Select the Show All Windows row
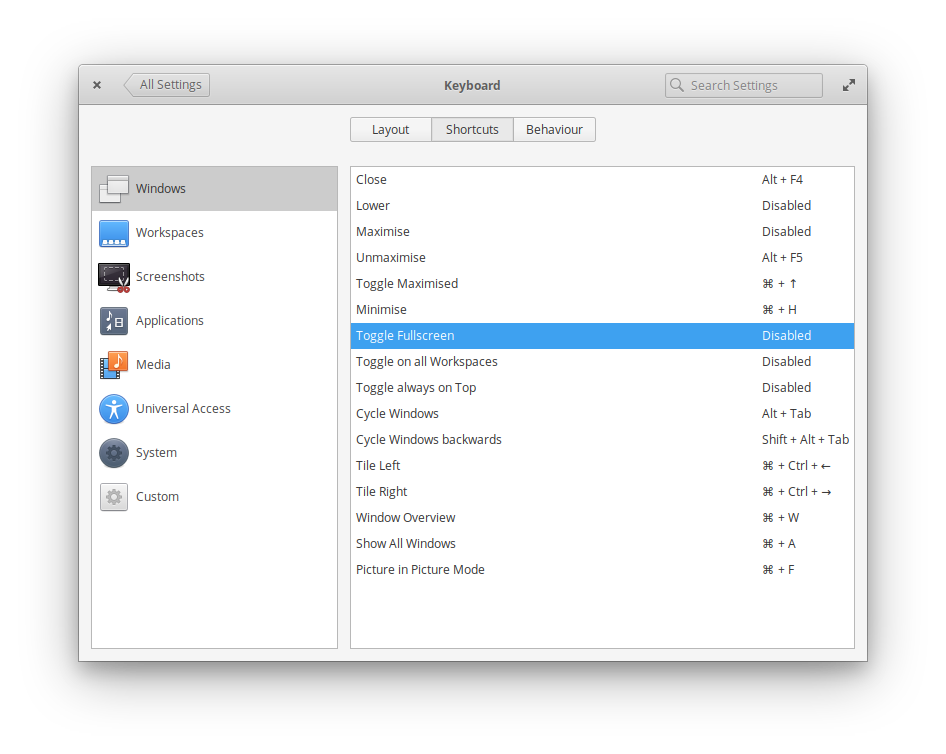The height and width of the screenshot is (754, 946). [x=602, y=543]
